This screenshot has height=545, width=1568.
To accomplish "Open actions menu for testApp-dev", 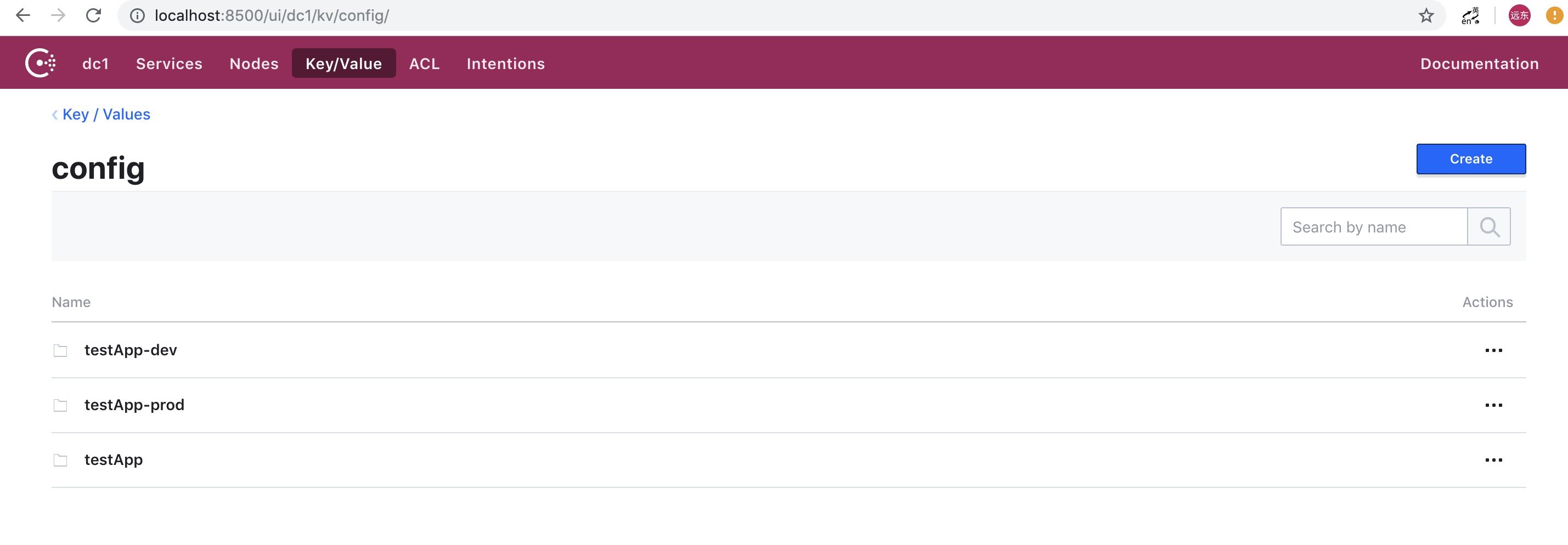I will click(1493, 350).
